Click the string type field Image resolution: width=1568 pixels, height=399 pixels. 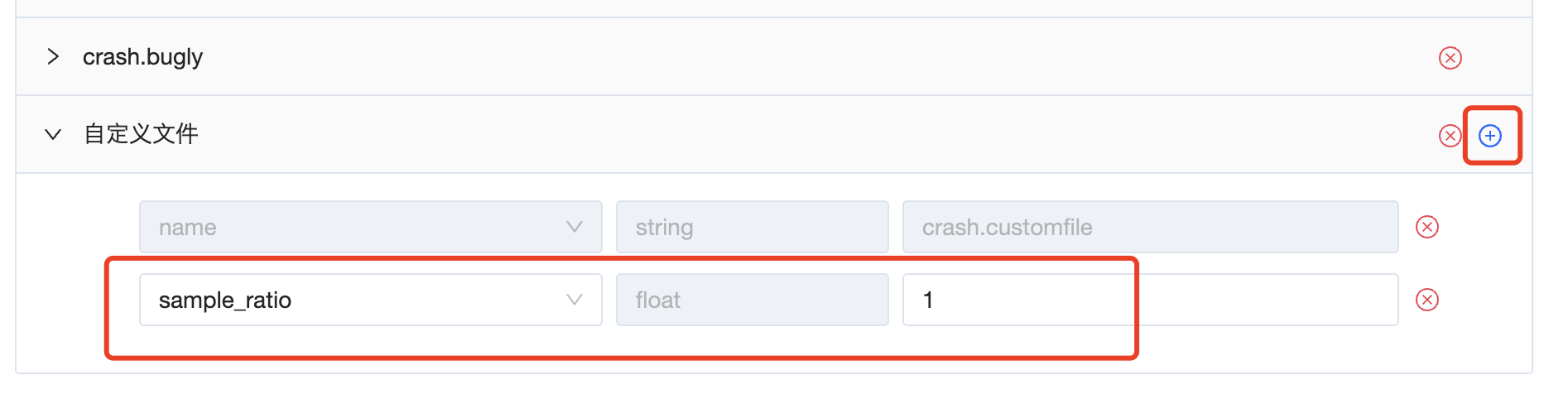752,227
